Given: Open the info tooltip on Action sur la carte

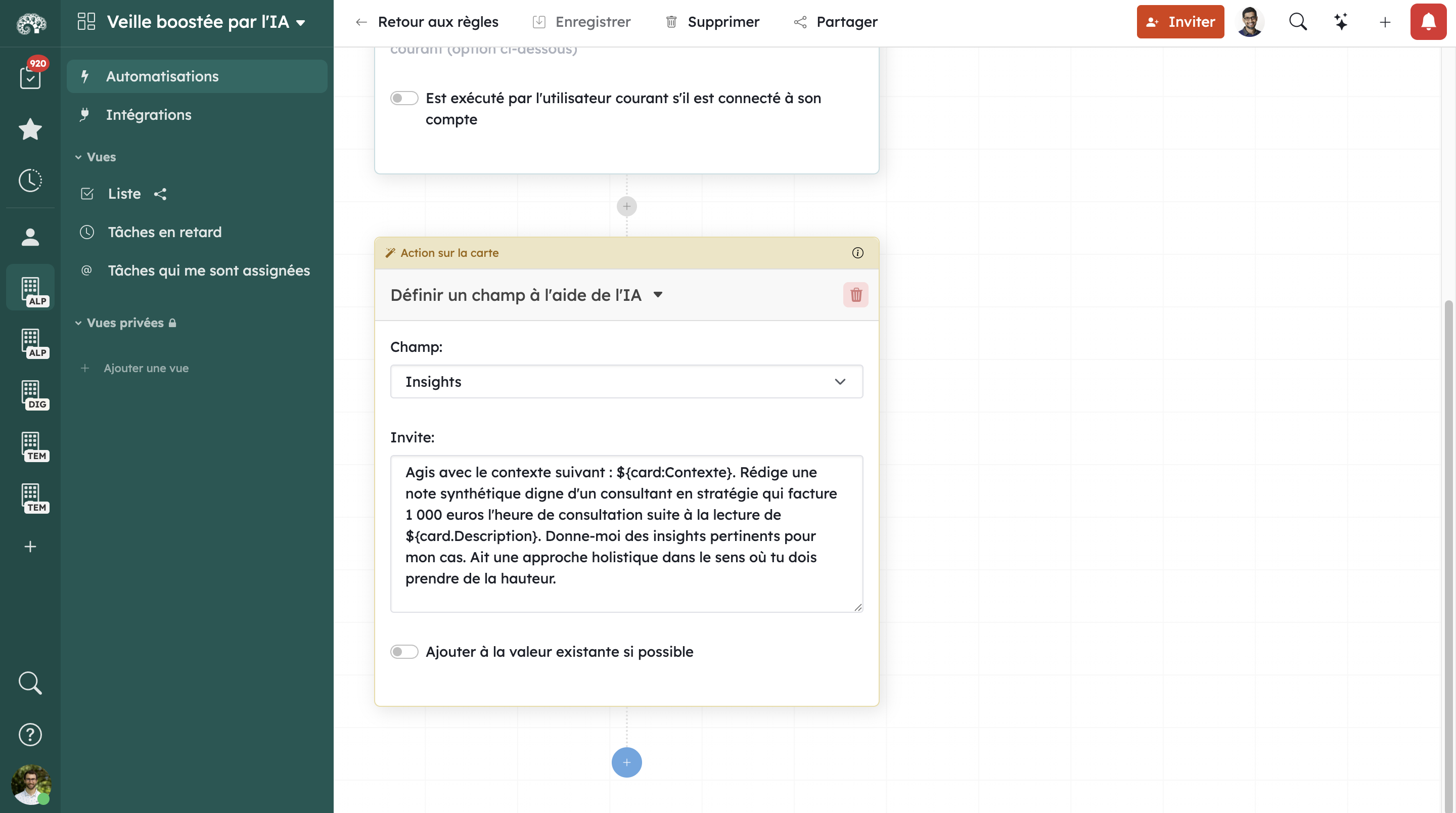Looking at the screenshot, I should click(857, 253).
